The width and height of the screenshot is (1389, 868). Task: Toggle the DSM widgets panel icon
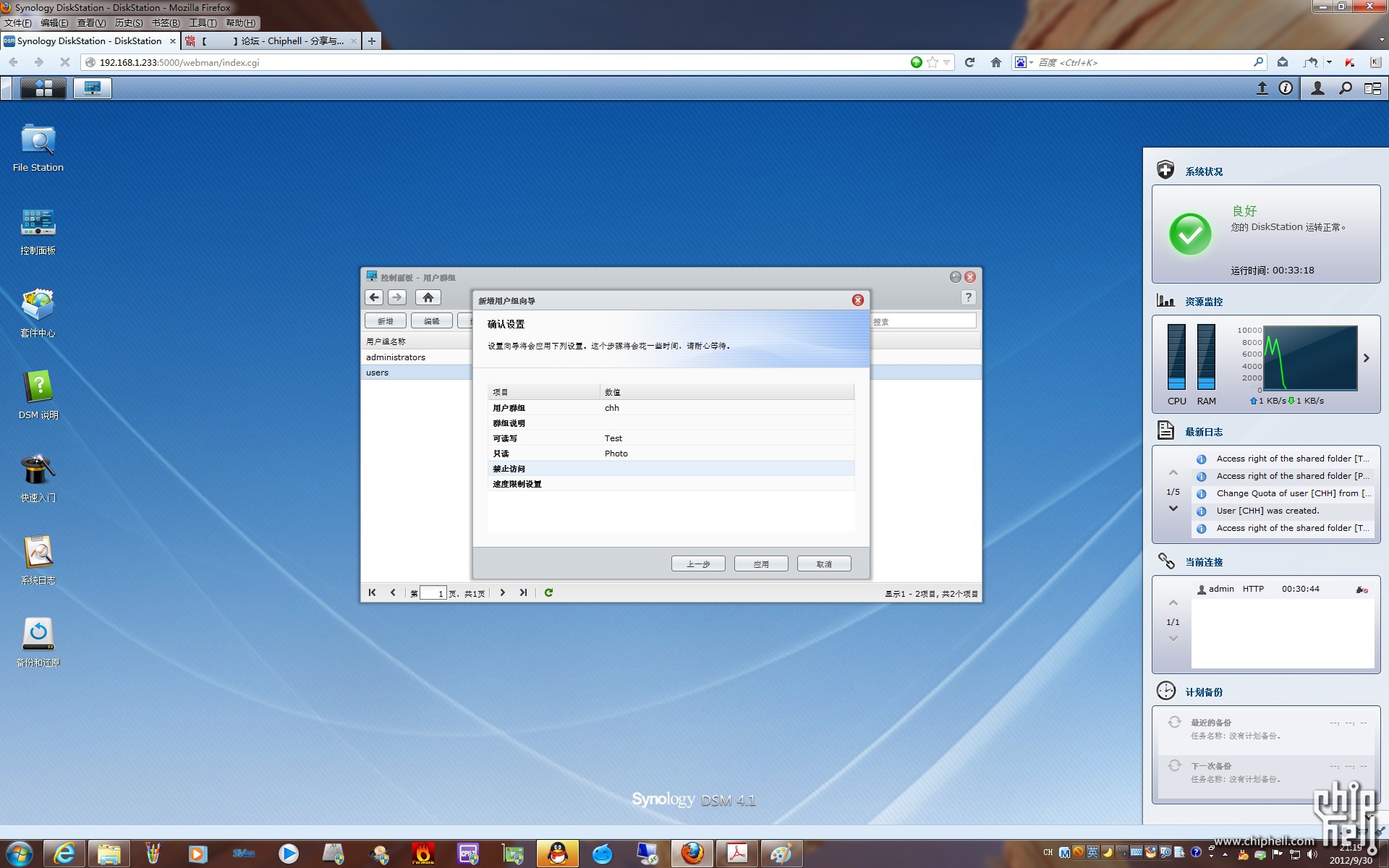pos(1372,88)
